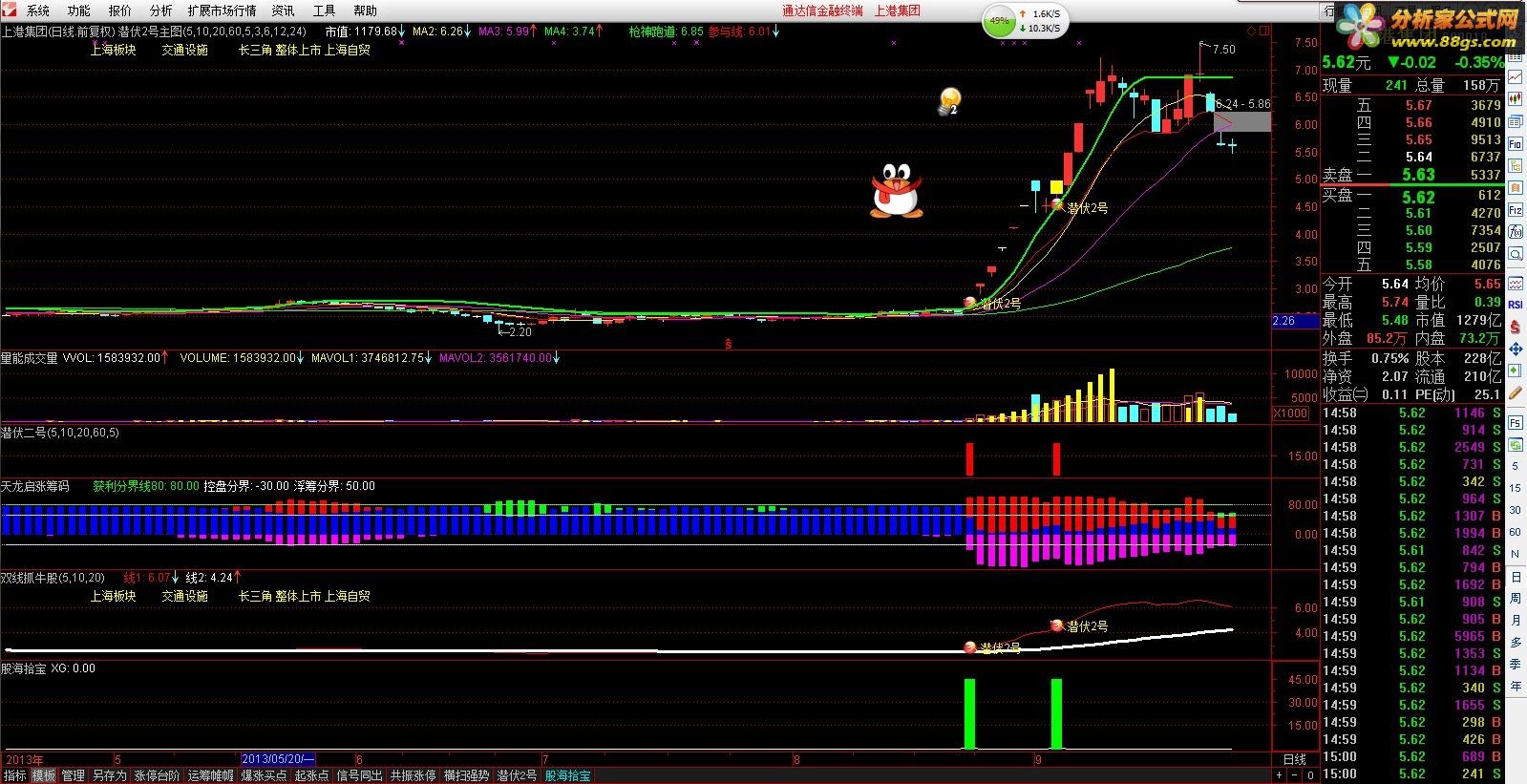Screen dimensions: 1527x784
Task: Click the 2013/05/20 date marker on timeline
Action: (x=278, y=759)
